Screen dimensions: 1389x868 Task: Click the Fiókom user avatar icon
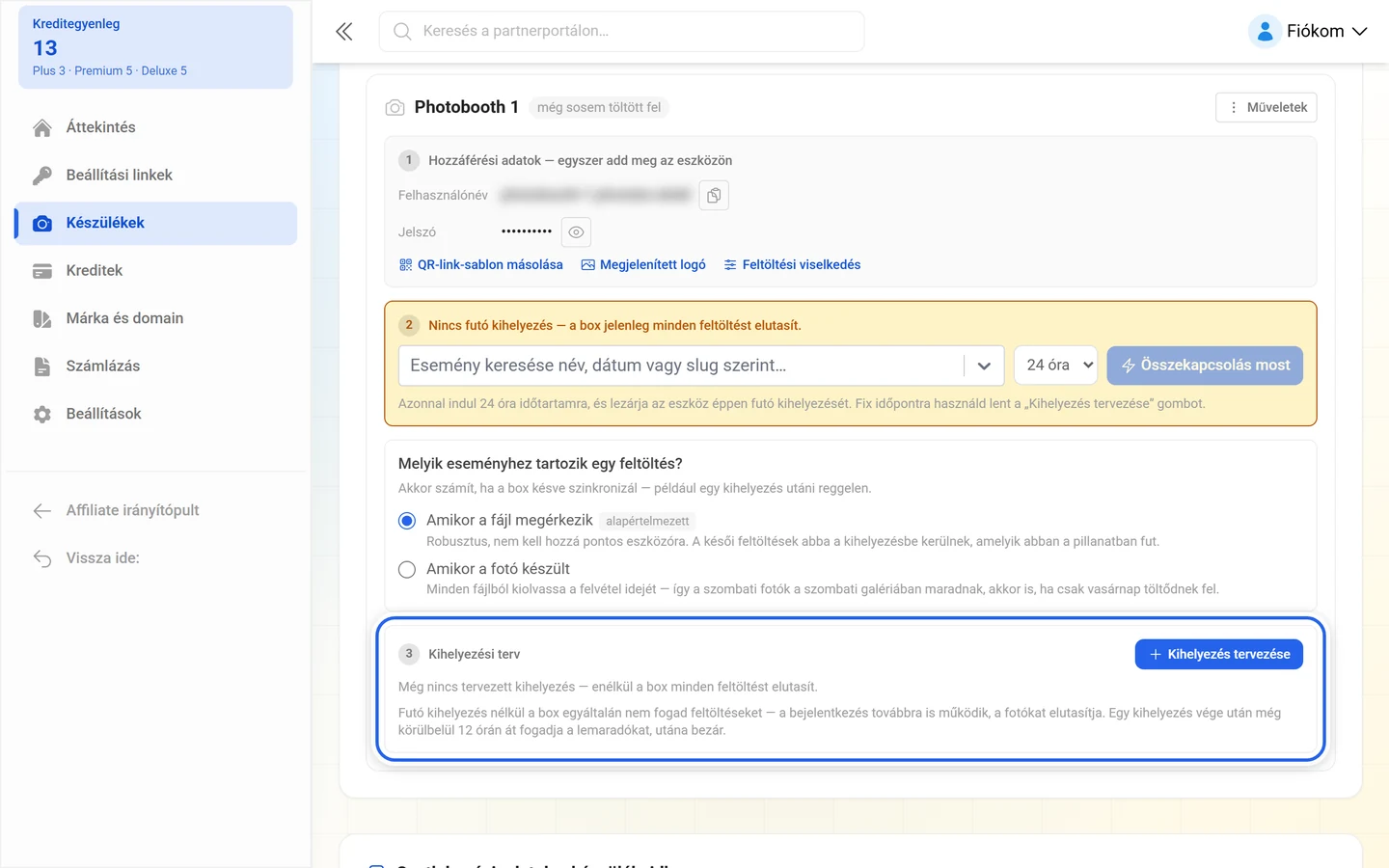(1265, 32)
